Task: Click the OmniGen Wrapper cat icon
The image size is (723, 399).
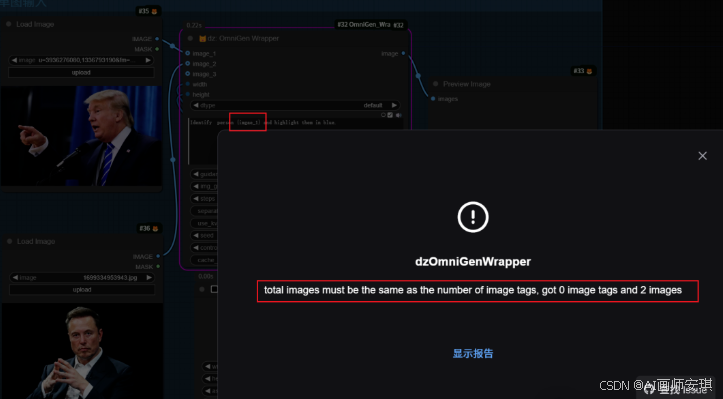Action: click(x=202, y=38)
